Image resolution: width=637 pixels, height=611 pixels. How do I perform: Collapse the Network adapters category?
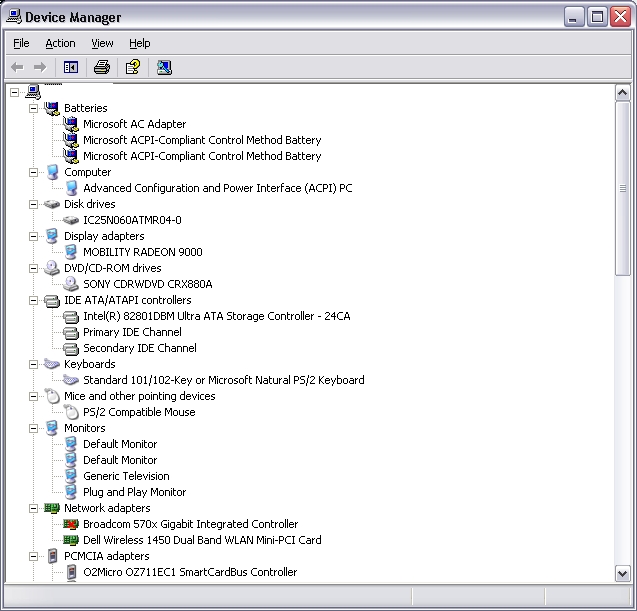tap(33, 508)
